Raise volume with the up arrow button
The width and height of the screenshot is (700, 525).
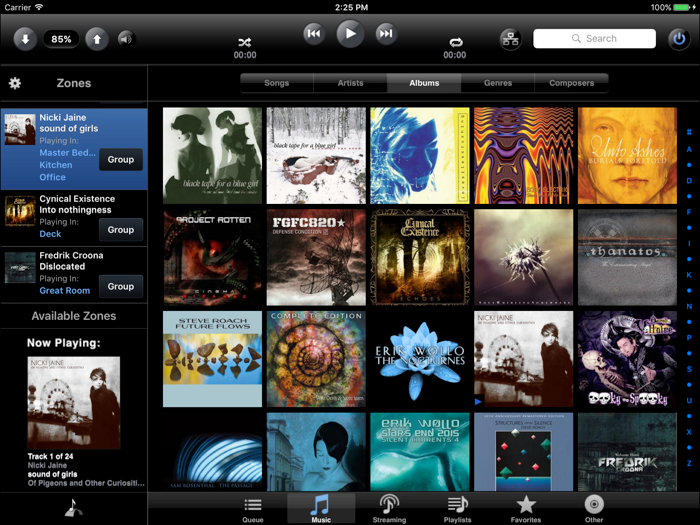click(97, 39)
